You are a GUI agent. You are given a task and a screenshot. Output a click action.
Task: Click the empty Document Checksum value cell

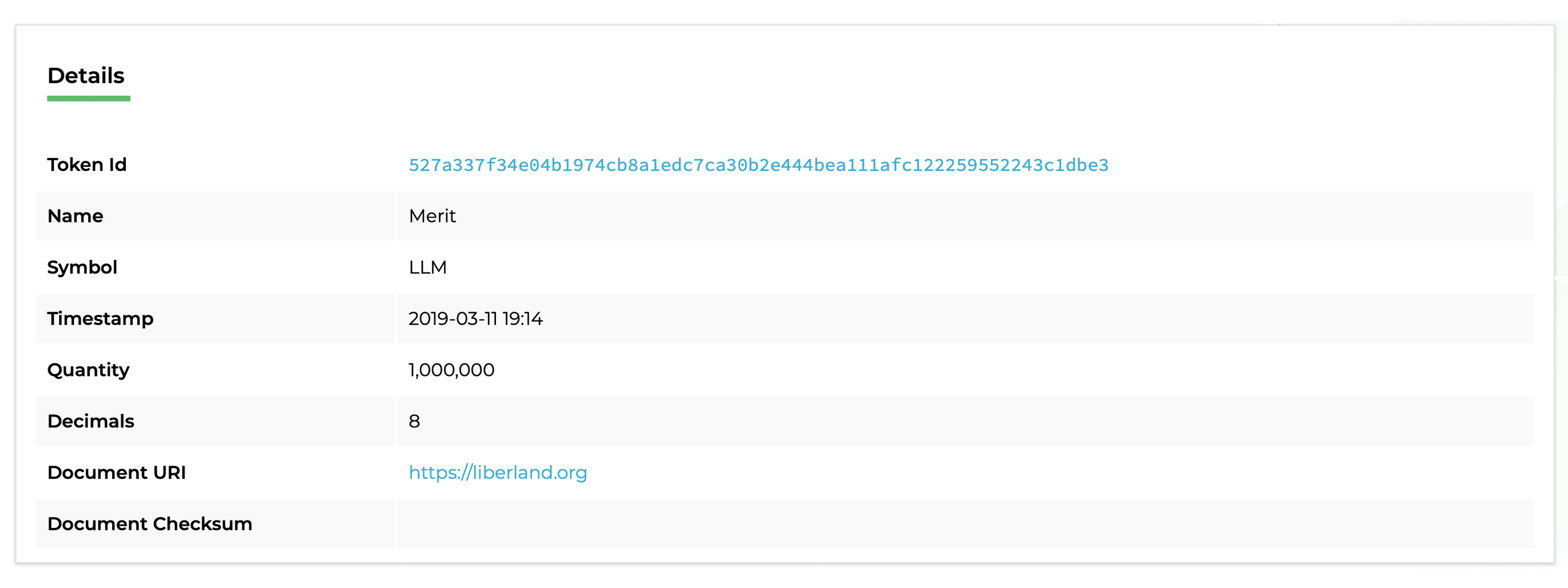tap(731, 523)
